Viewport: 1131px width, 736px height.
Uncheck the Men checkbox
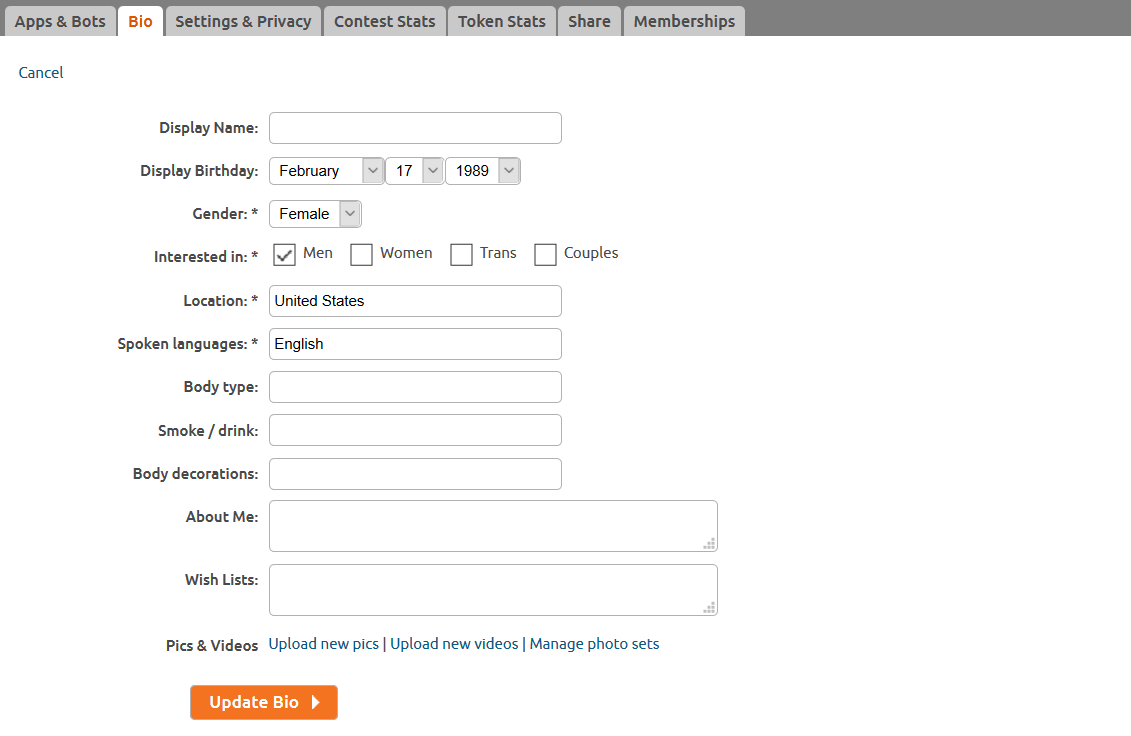285,255
